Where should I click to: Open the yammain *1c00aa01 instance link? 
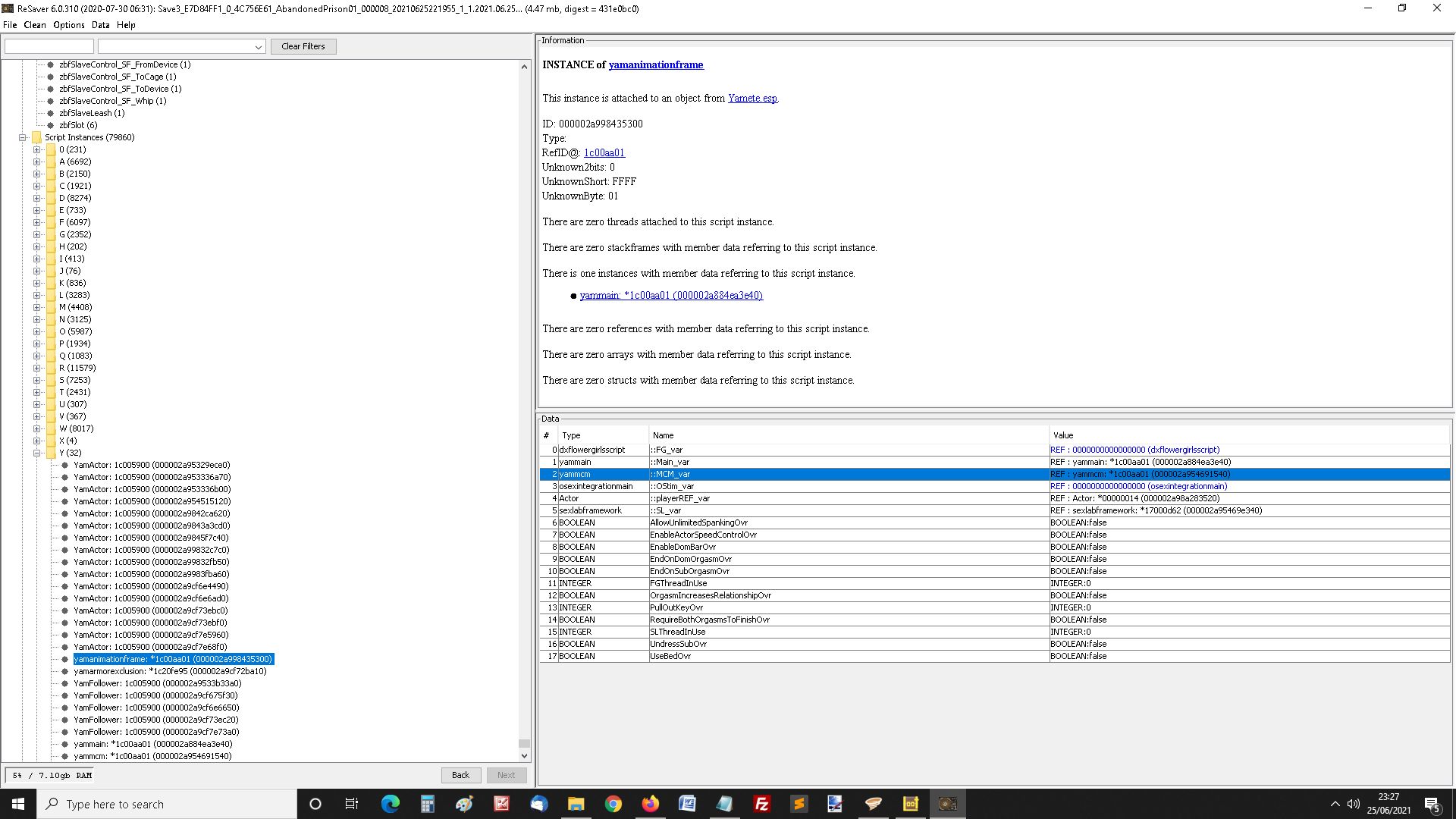pos(671,295)
